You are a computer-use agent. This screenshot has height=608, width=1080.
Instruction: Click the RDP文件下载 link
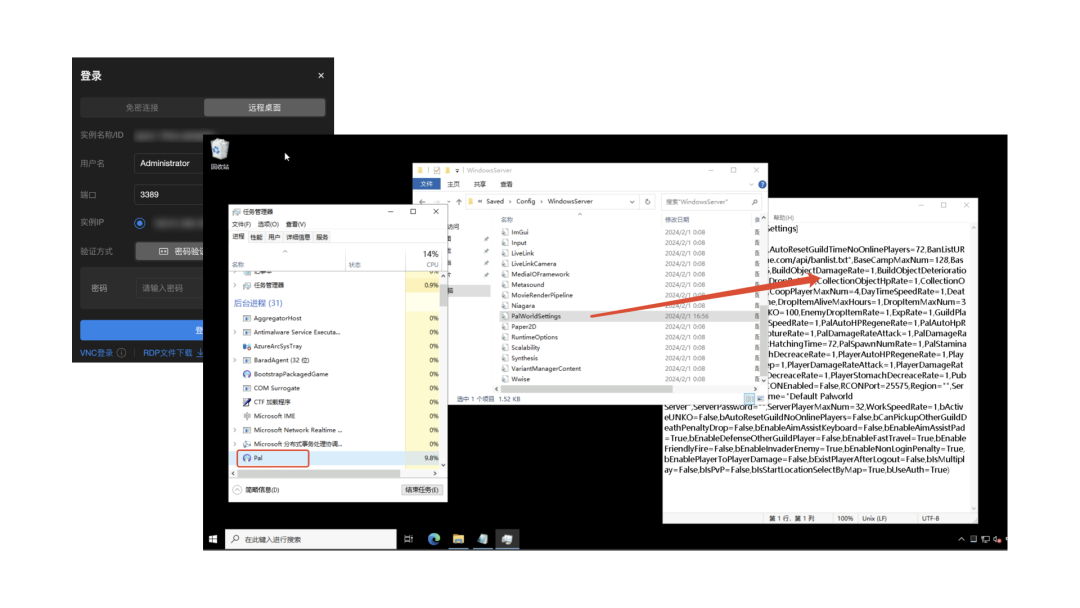(x=168, y=353)
